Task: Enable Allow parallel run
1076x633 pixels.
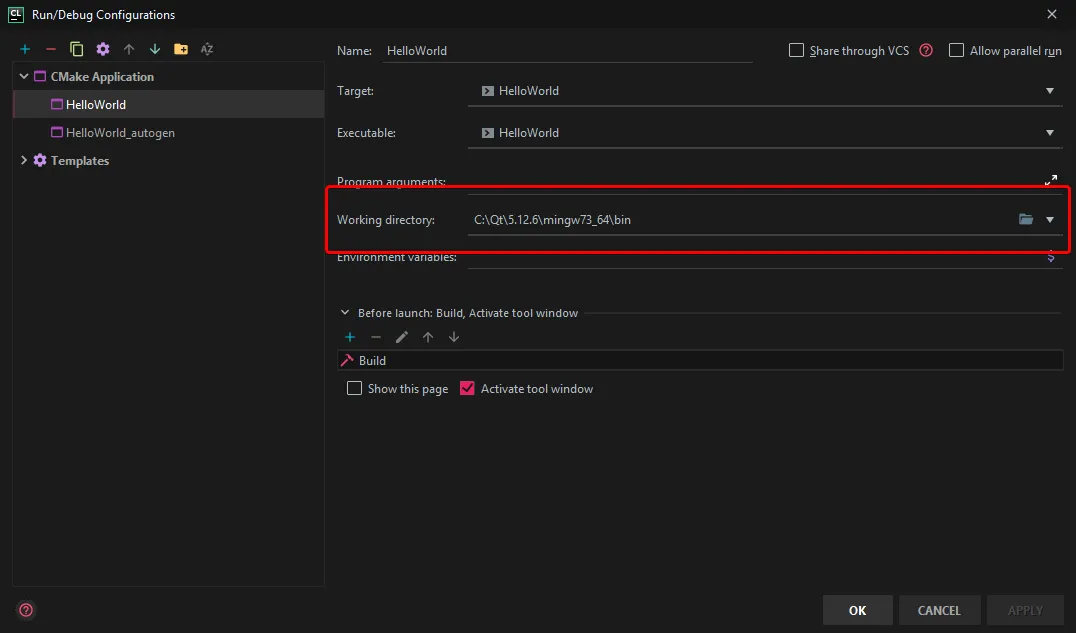Action: [x=957, y=50]
